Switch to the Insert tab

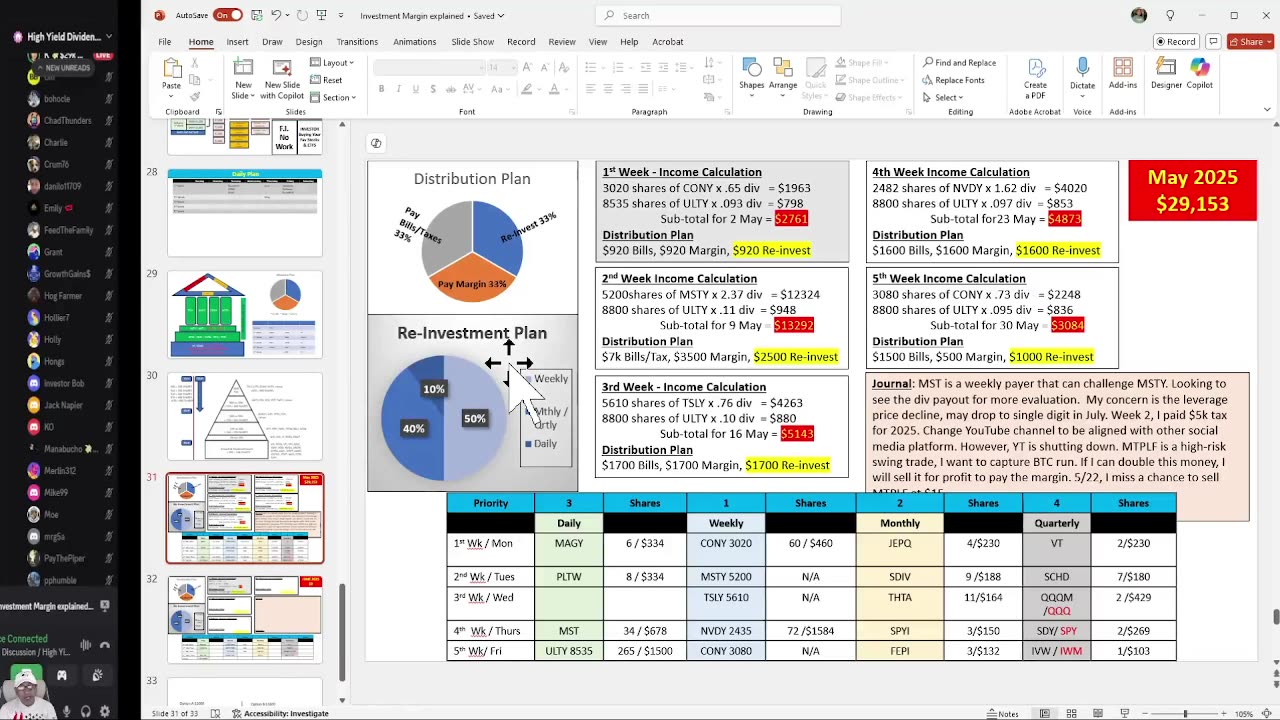pos(237,42)
